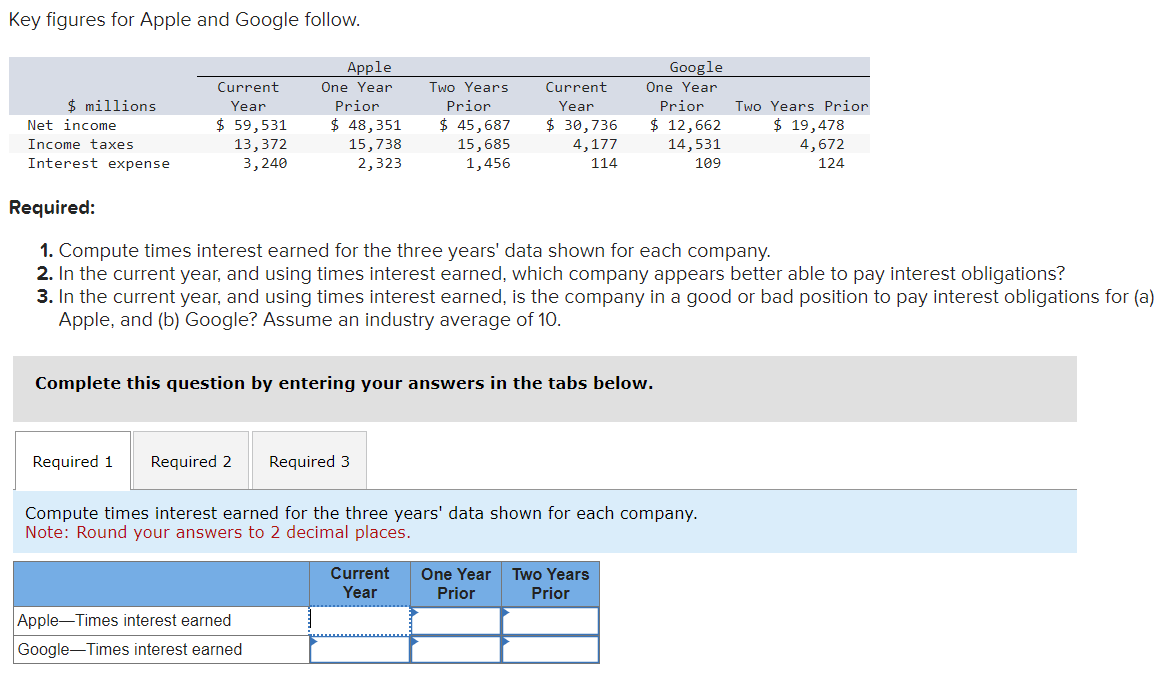
Task: Switch to the Required 2 tab
Action: (190, 461)
